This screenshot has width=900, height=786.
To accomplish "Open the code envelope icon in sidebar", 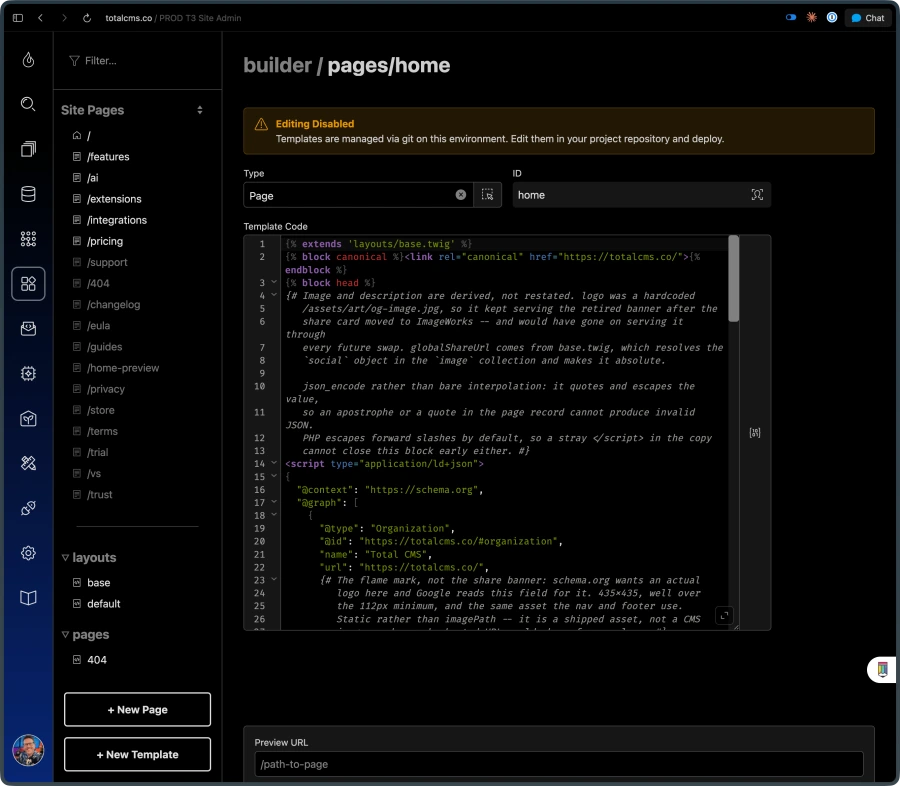I will [28, 328].
